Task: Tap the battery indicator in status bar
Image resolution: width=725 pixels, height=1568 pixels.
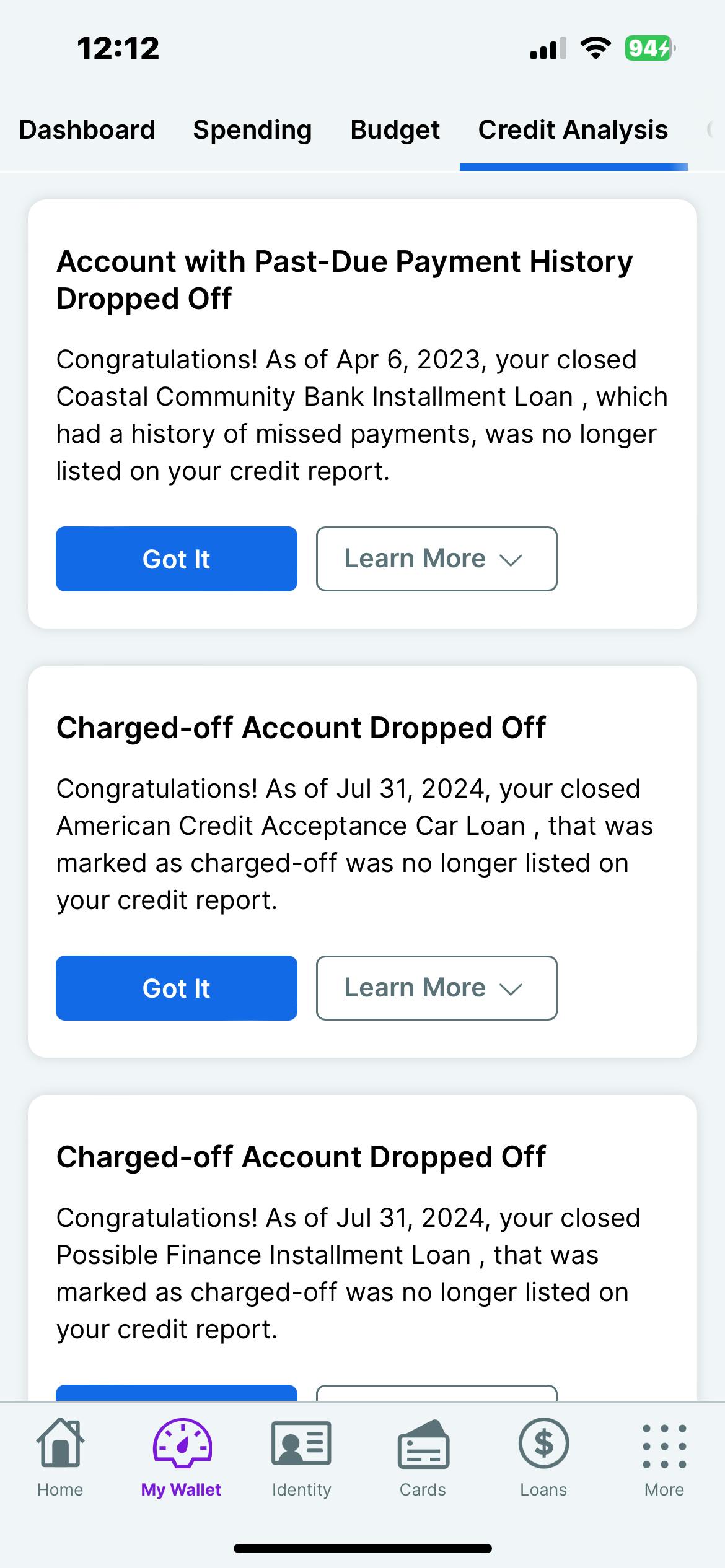Action: pos(649,48)
